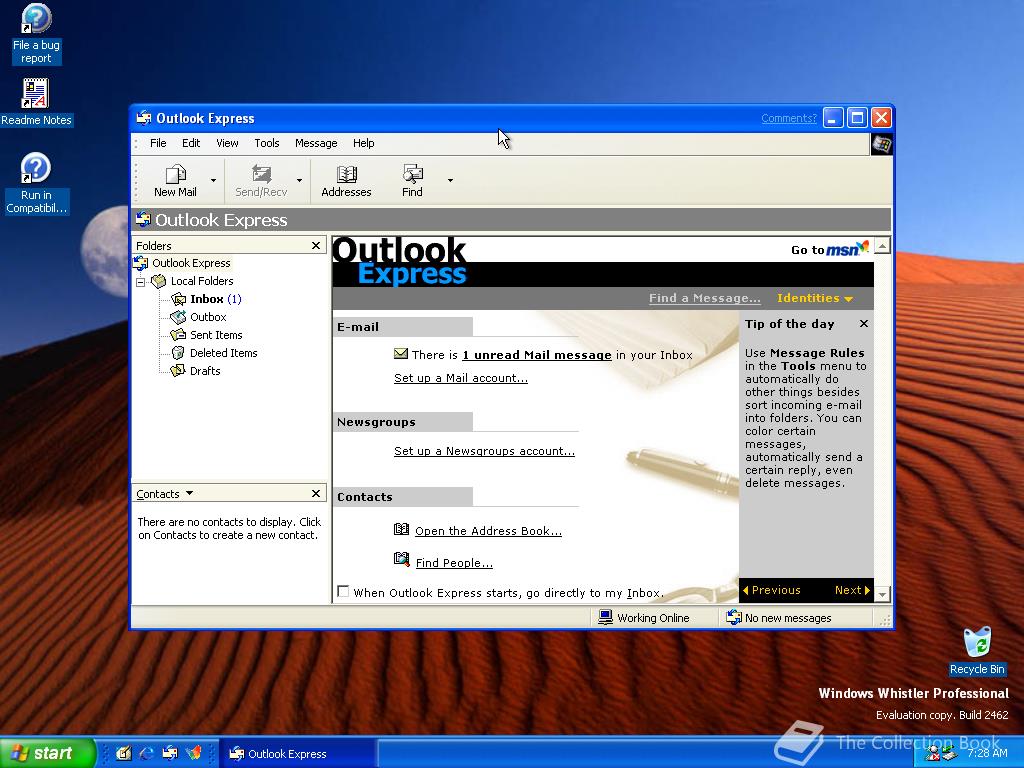Open the Find dropdown arrow
1024x768 pixels.
(x=450, y=180)
